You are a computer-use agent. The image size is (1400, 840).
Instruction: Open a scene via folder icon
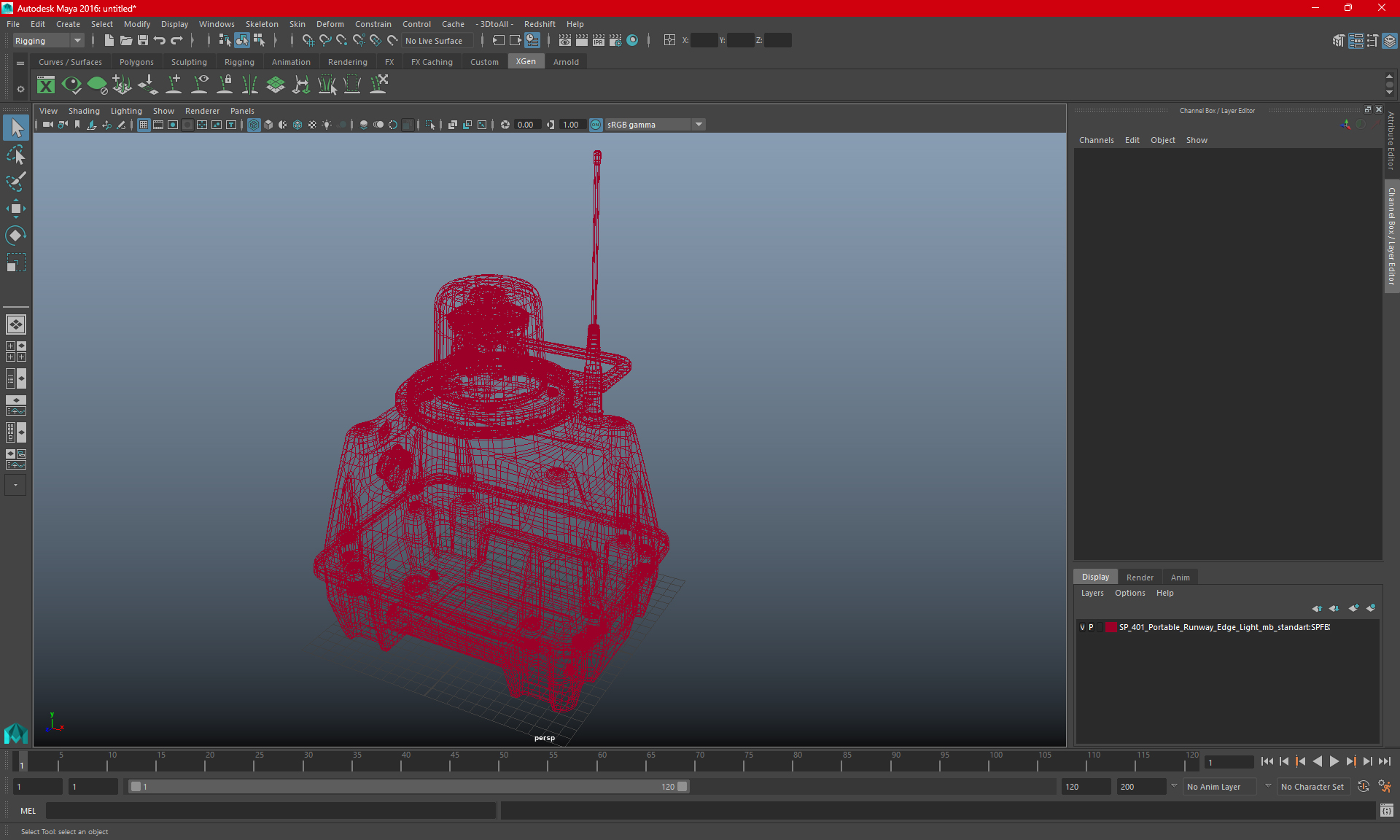coord(125,41)
